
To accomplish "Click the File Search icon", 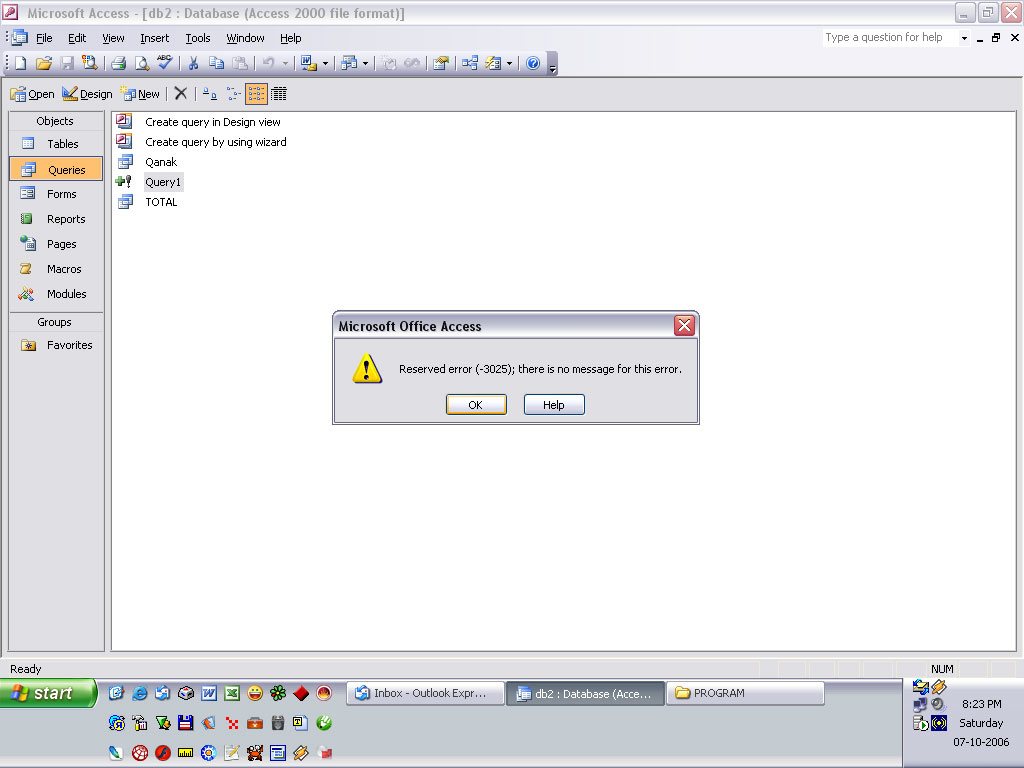I will (x=89, y=63).
